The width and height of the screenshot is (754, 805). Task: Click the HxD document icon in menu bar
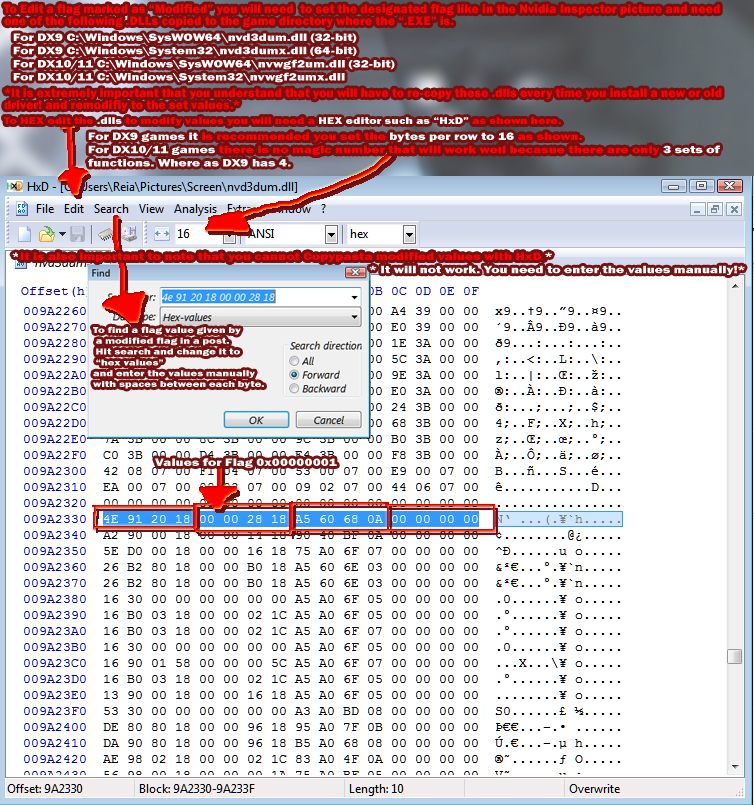[22, 209]
